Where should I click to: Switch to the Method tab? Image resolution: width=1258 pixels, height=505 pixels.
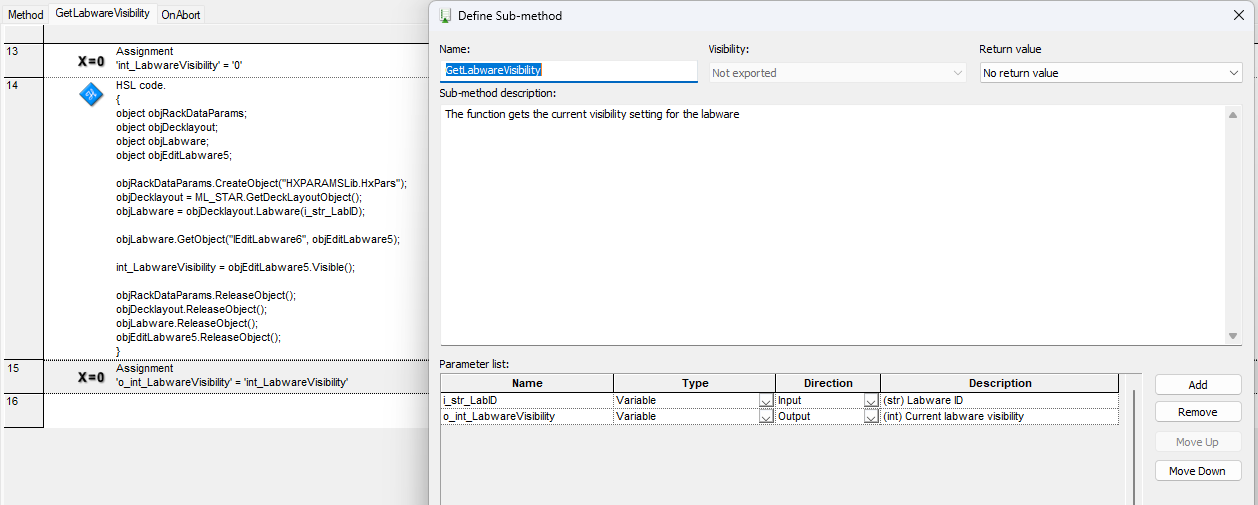[26, 14]
